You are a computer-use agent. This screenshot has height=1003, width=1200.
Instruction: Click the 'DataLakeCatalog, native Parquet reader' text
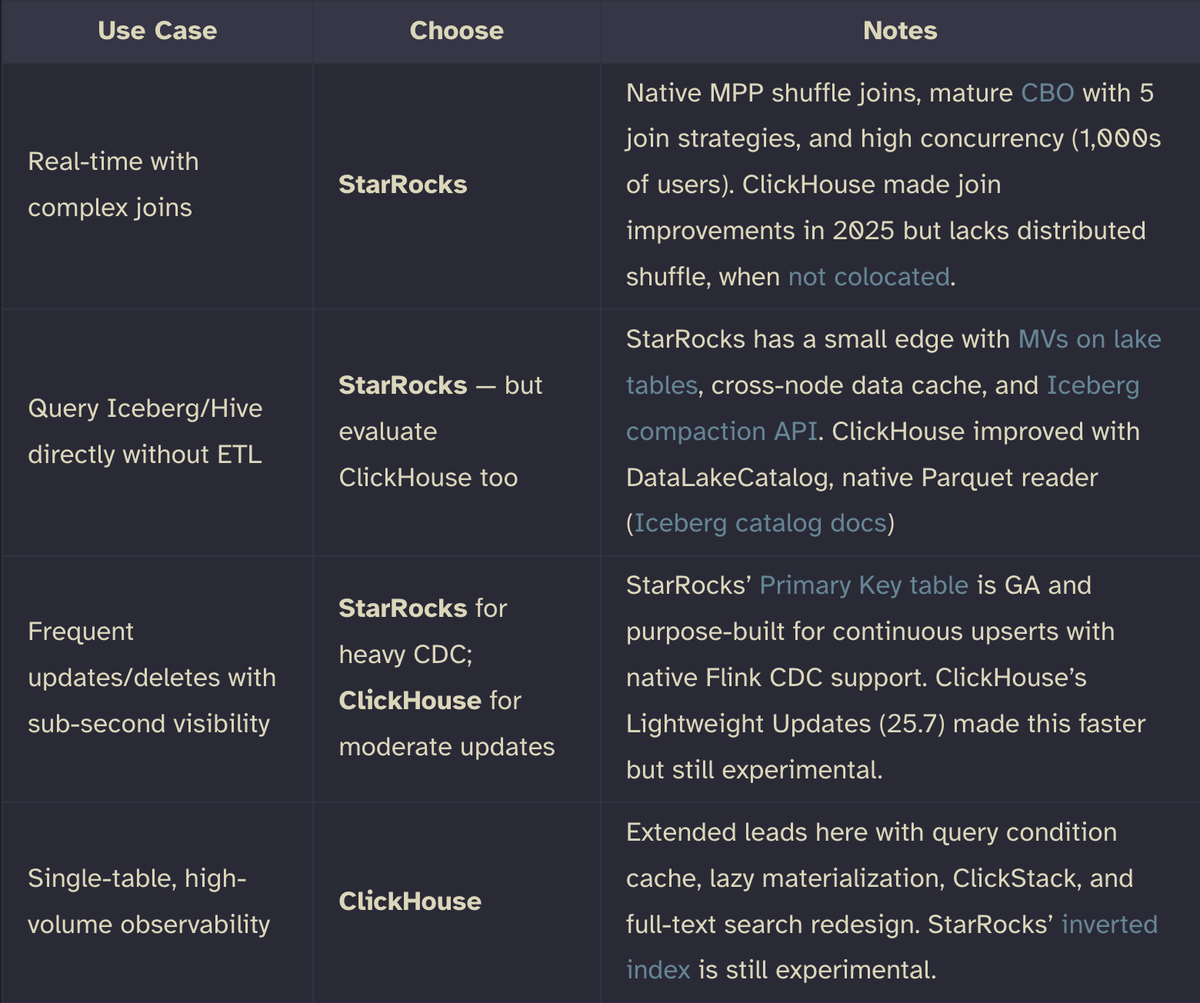(x=862, y=477)
